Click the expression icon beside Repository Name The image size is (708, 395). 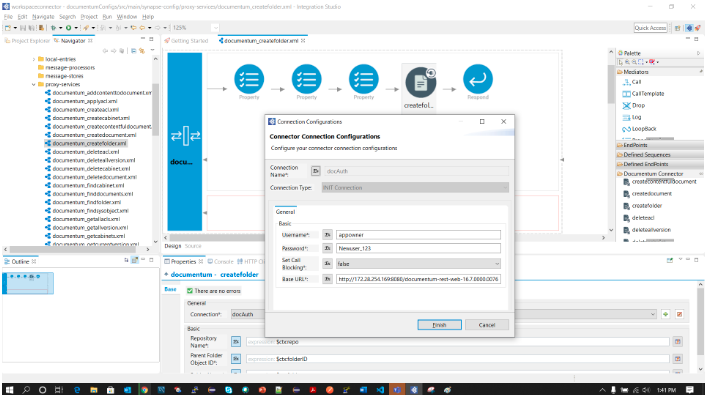236,342
